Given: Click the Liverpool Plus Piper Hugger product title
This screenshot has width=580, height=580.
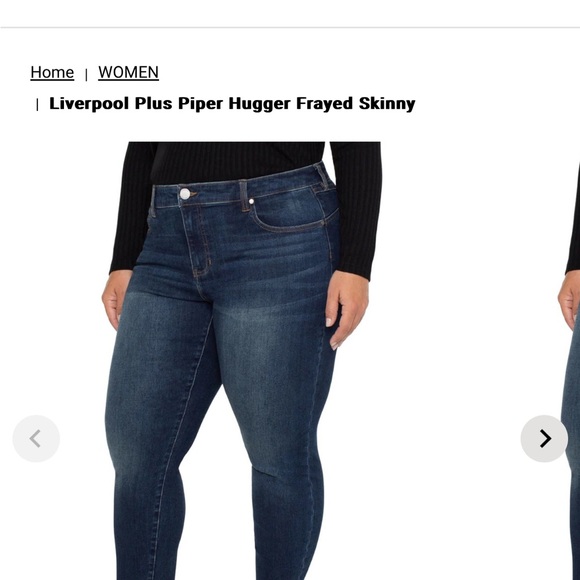Looking at the screenshot, I should (232, 104).
